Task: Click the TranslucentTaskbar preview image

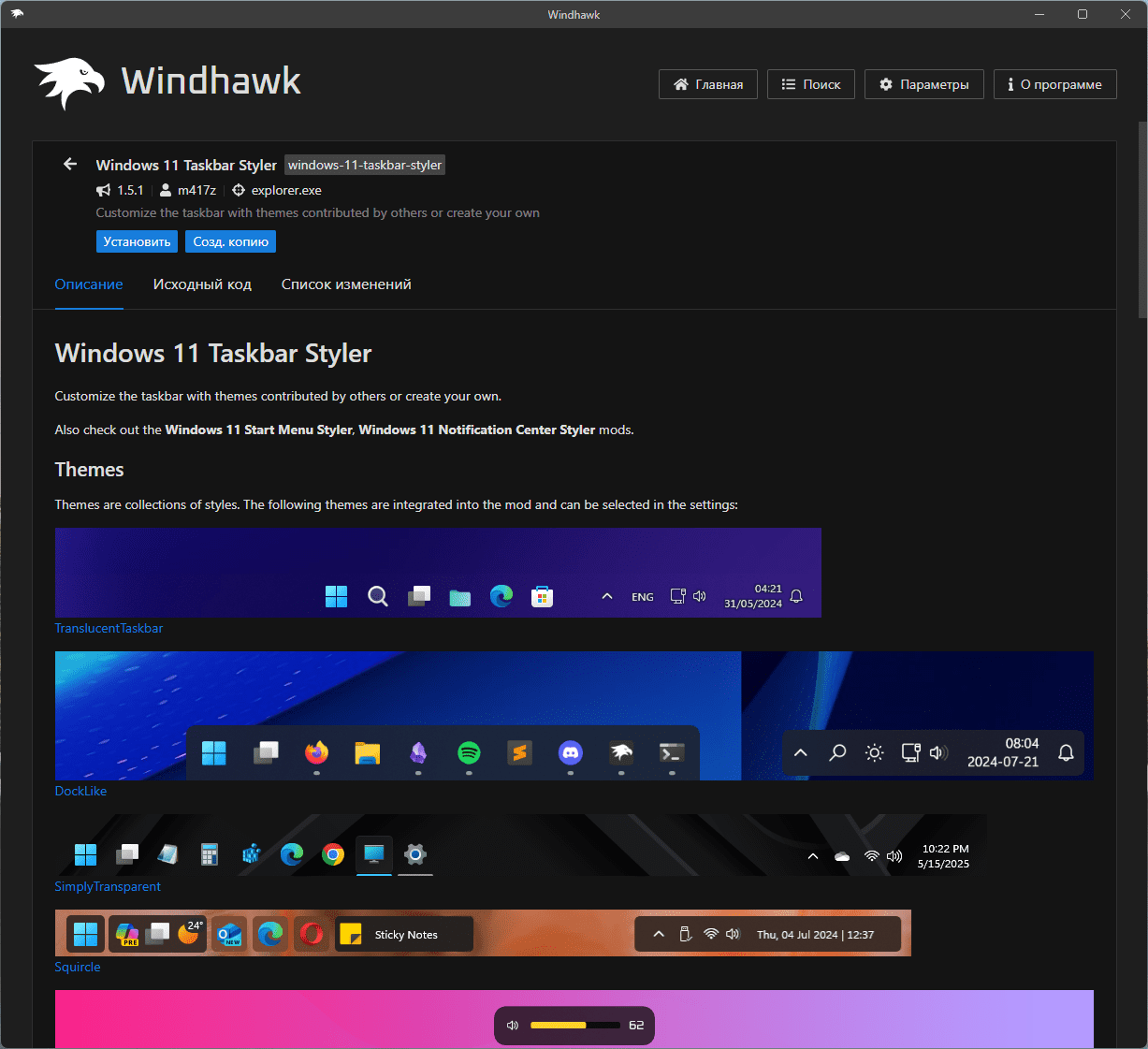Action: 438,573
